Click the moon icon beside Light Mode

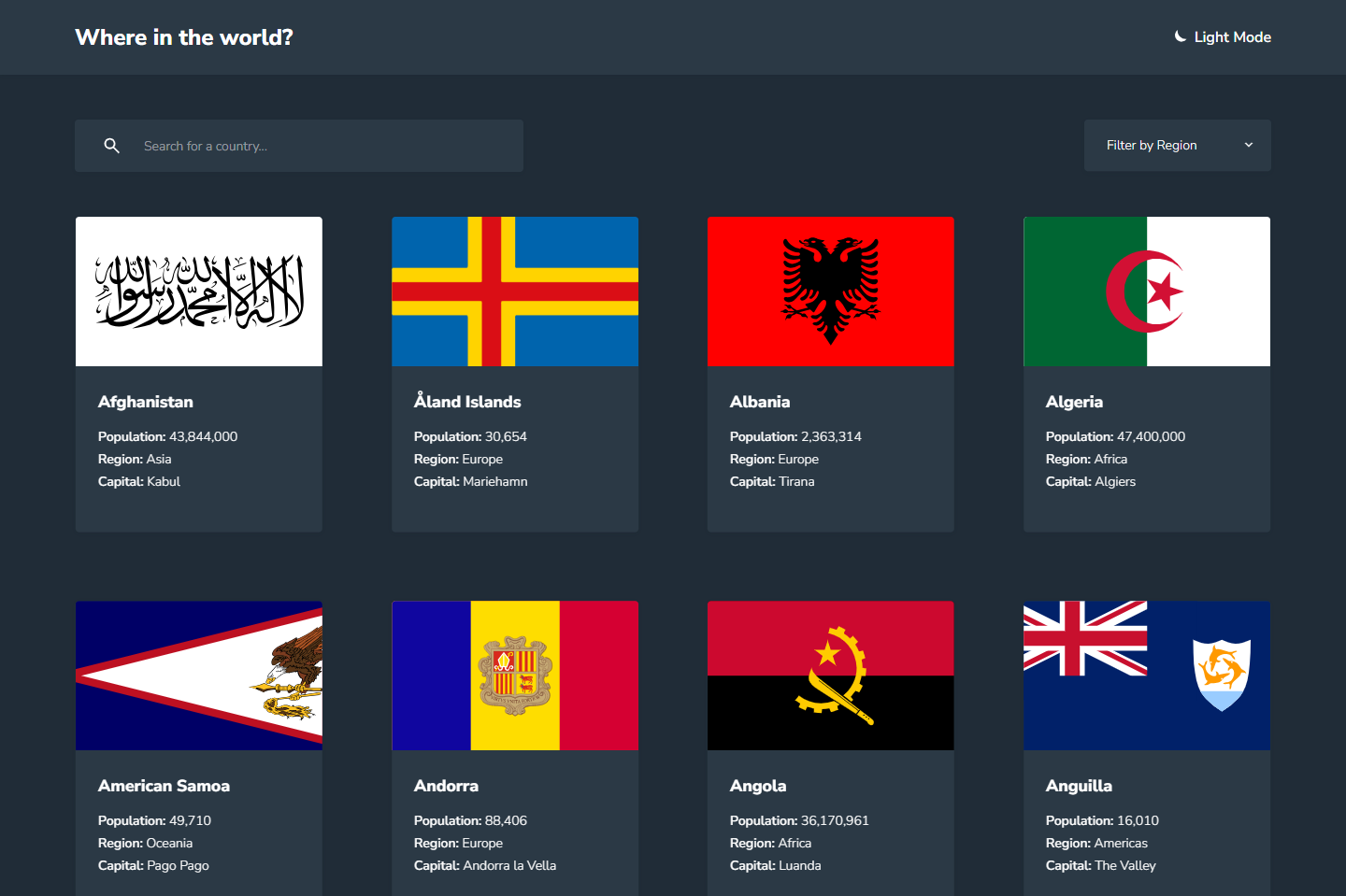[x=1181, y=36]
